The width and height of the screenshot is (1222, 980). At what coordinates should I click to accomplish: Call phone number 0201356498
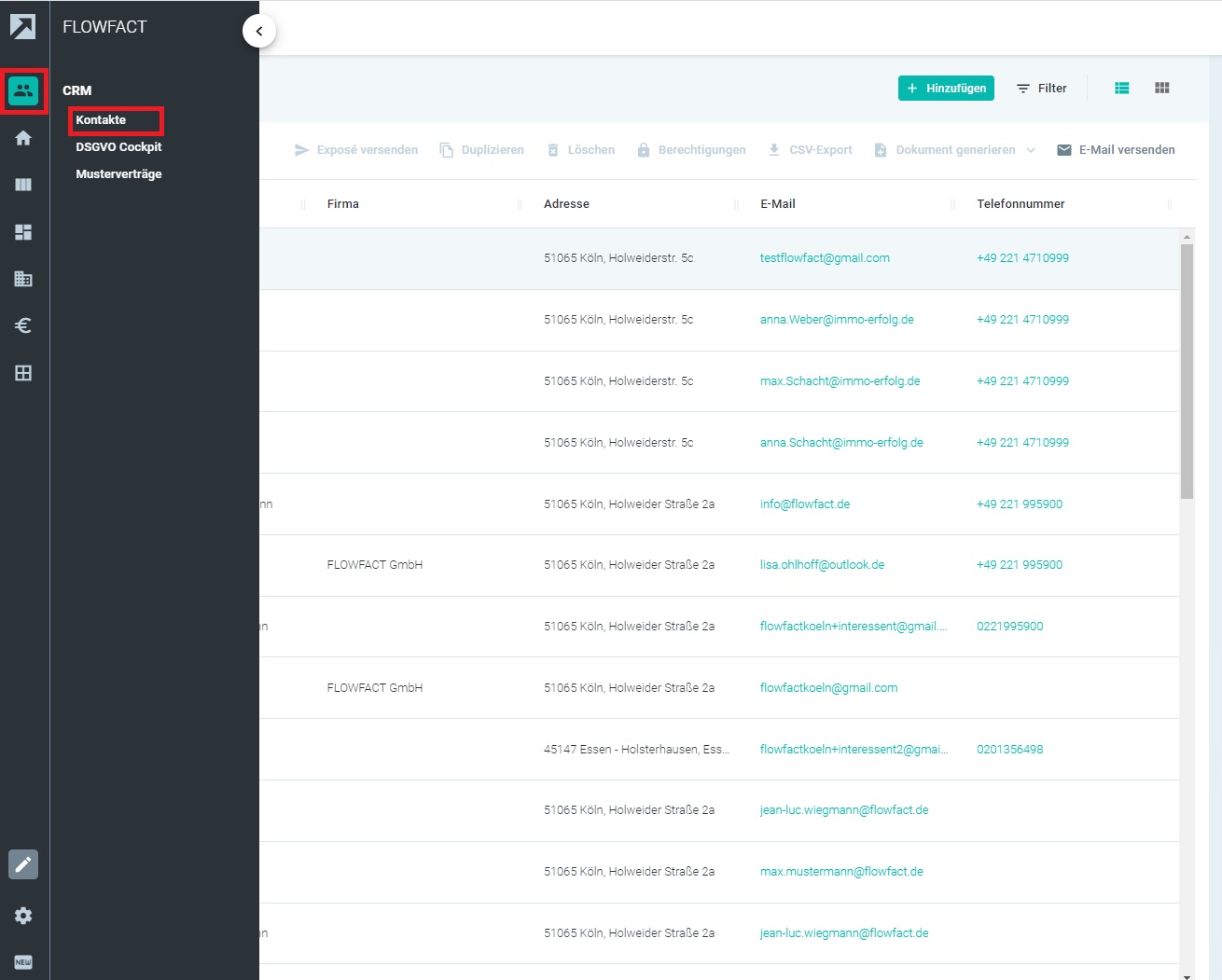pyautogui.click(x=1010, y=749)
